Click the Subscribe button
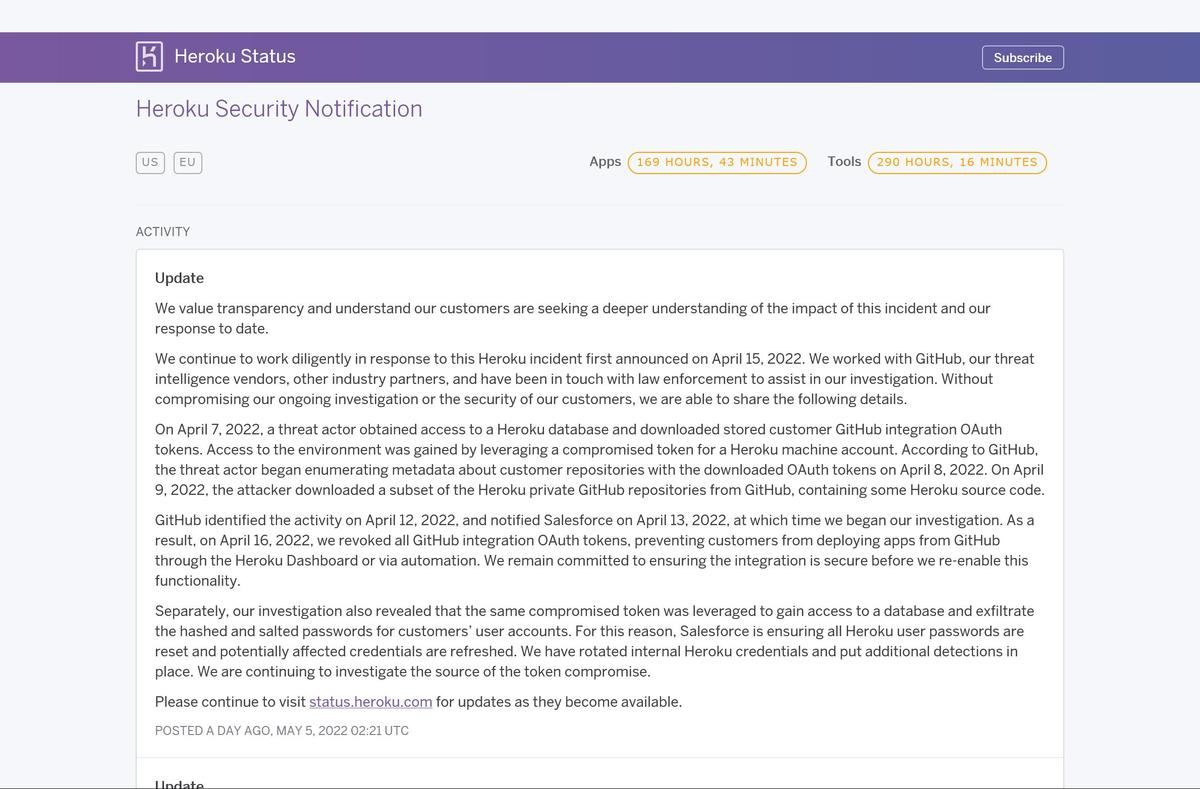Viewport: 1200px width, 789px height. tap(1022, 58)
